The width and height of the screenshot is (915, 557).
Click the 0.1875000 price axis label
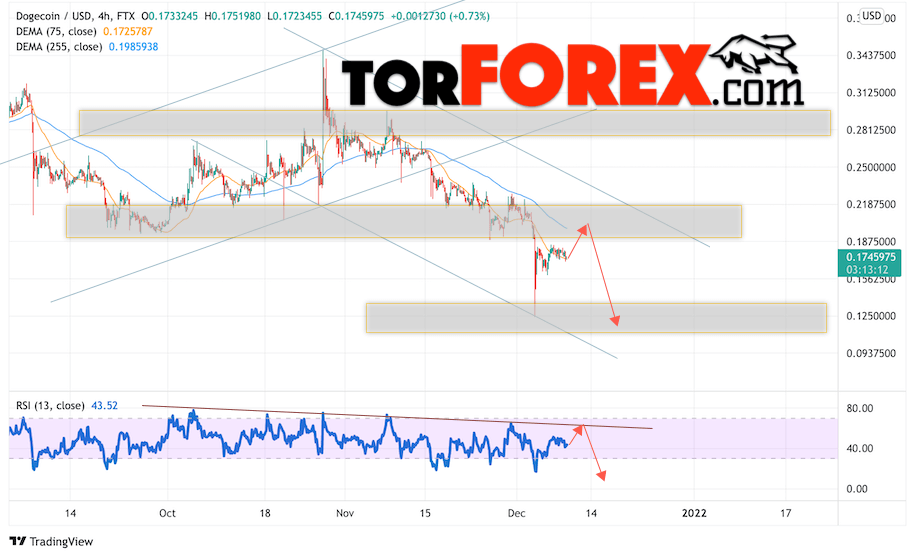point(871,241)
